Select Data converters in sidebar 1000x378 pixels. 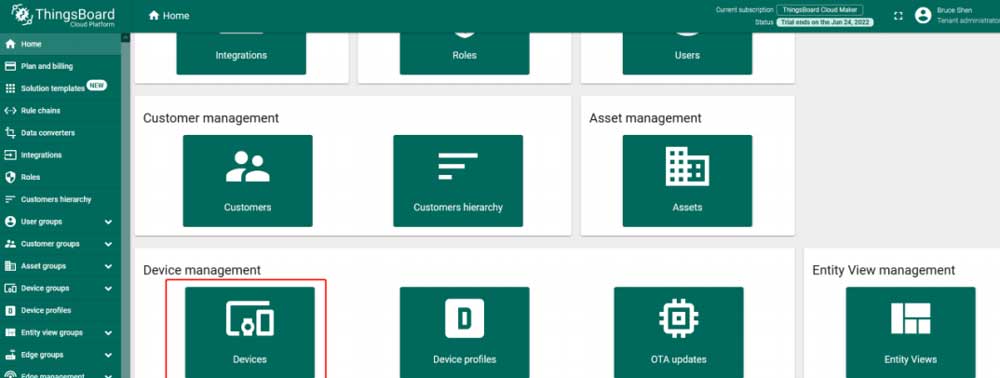point(60,133)
